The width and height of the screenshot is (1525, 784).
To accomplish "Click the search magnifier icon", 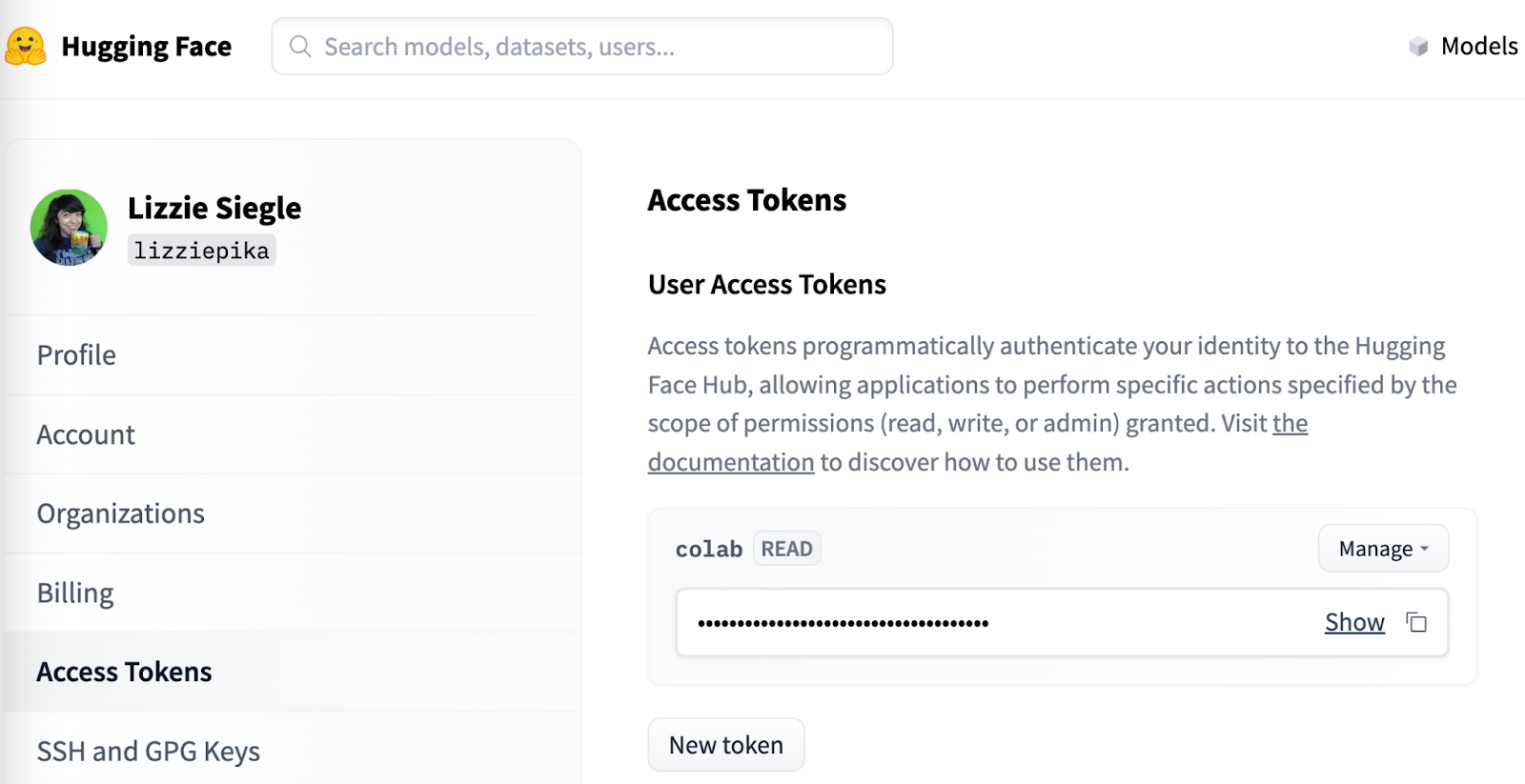I will pyautogui.click(x=300, y=46).
